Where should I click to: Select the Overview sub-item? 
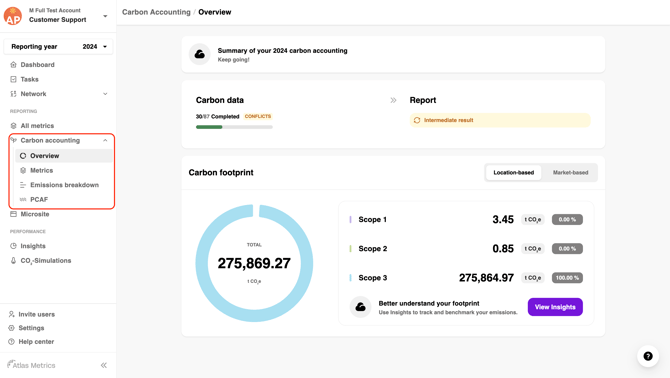[x=64, y=156]
